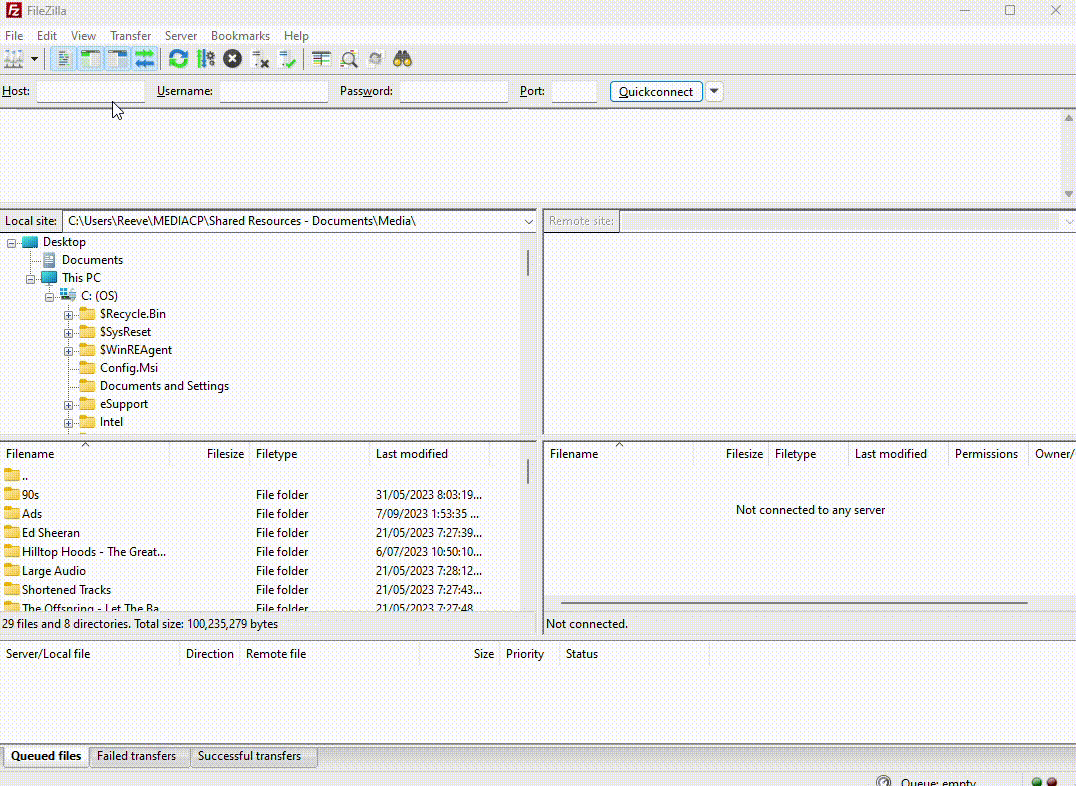Viewport: 1076px width, 786px height.
Task: Open the Site Manager icon
Action: click(14, 59)
